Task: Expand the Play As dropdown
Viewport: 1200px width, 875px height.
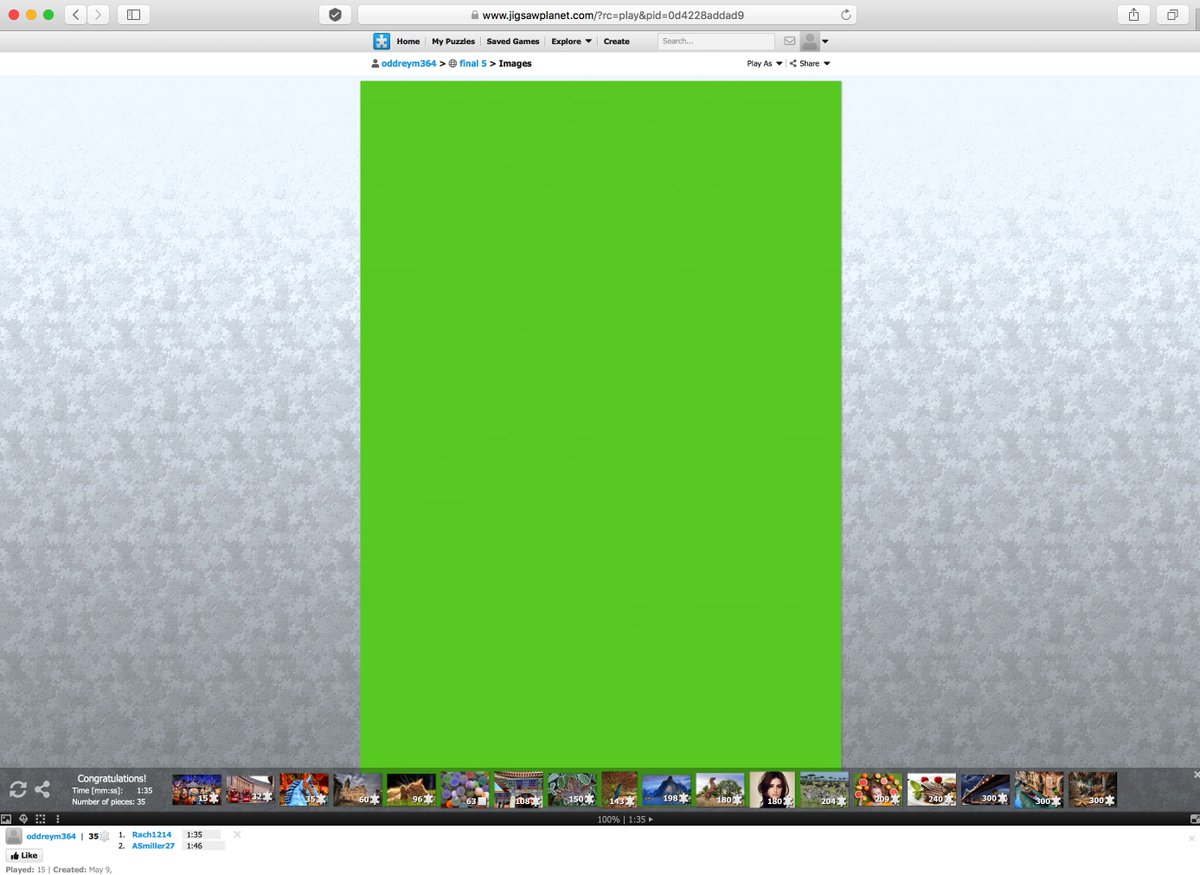Action: click(x=764, y=63)
